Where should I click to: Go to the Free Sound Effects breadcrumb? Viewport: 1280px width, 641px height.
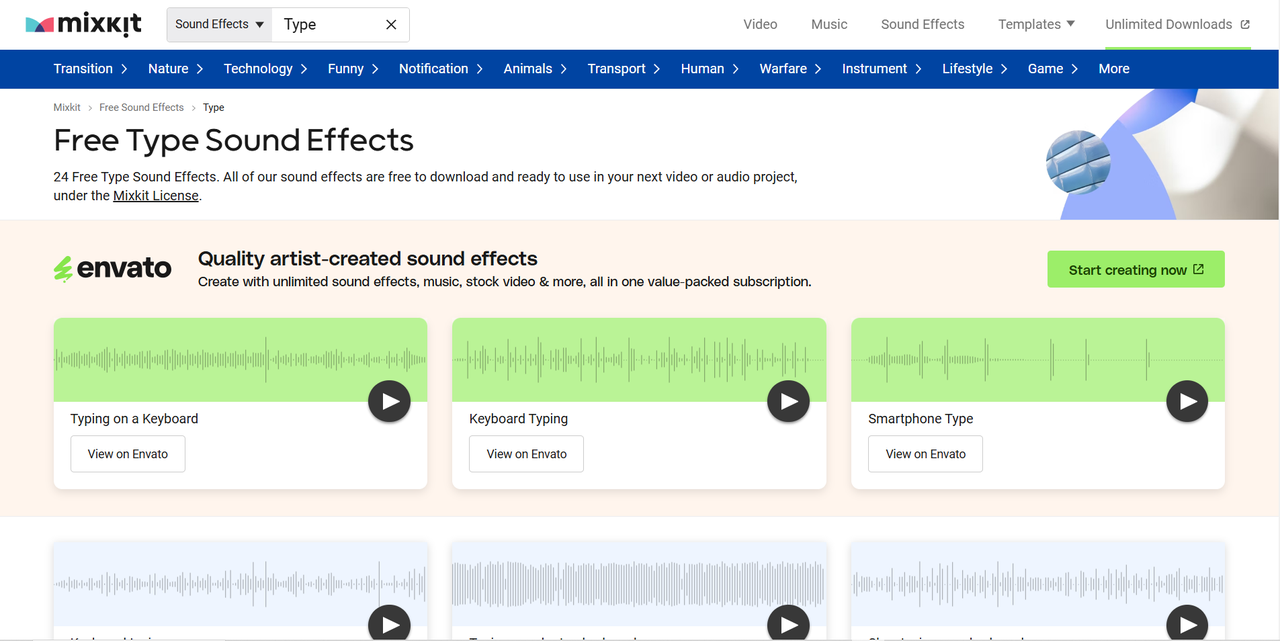click(141, 107)
